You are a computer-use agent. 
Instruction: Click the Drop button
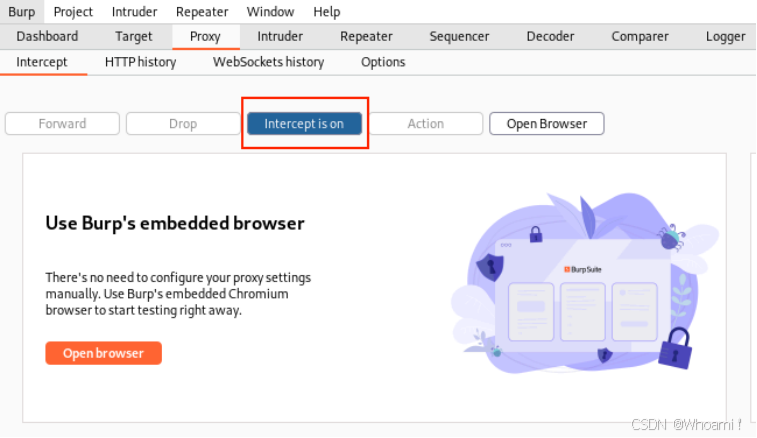tap(183, 124)
